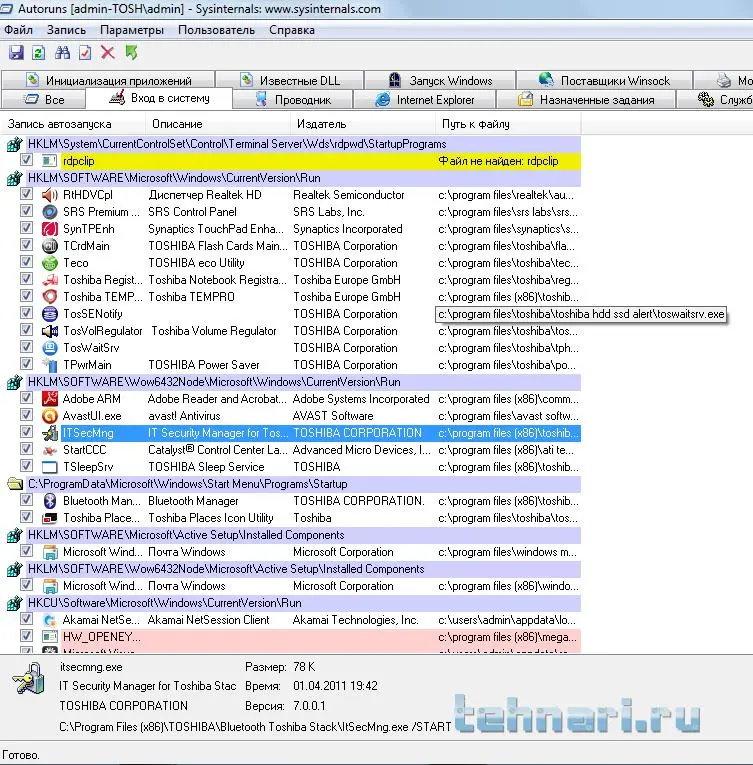
Task: Click the binoculars Find icon
Action: pyautogui.click(x=63, y=52)
